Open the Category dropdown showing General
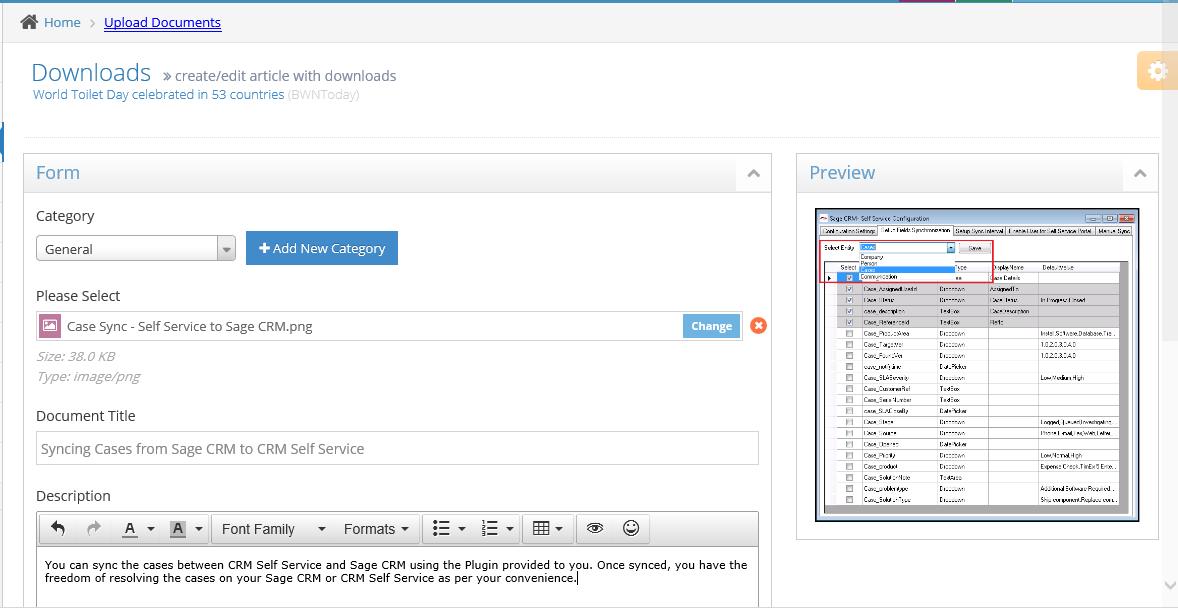This screenshot has height=608, width=1178. [136, 249]
